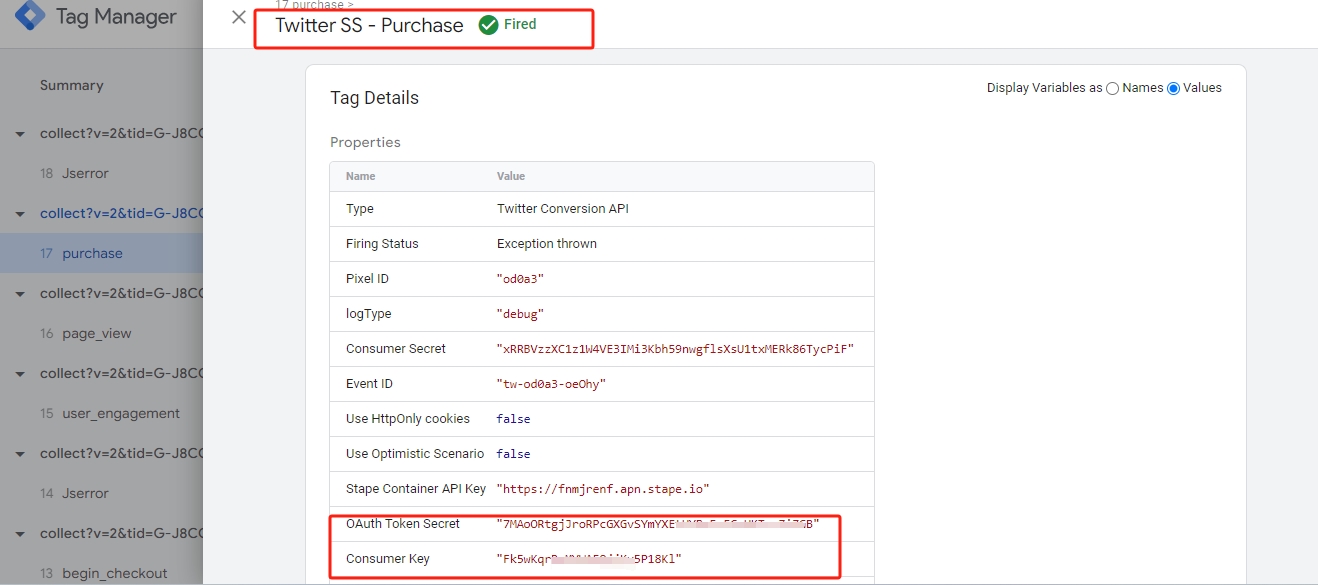Click the Tag Manager title text
The image size is (1318, 585).
[x=116, y=17]
